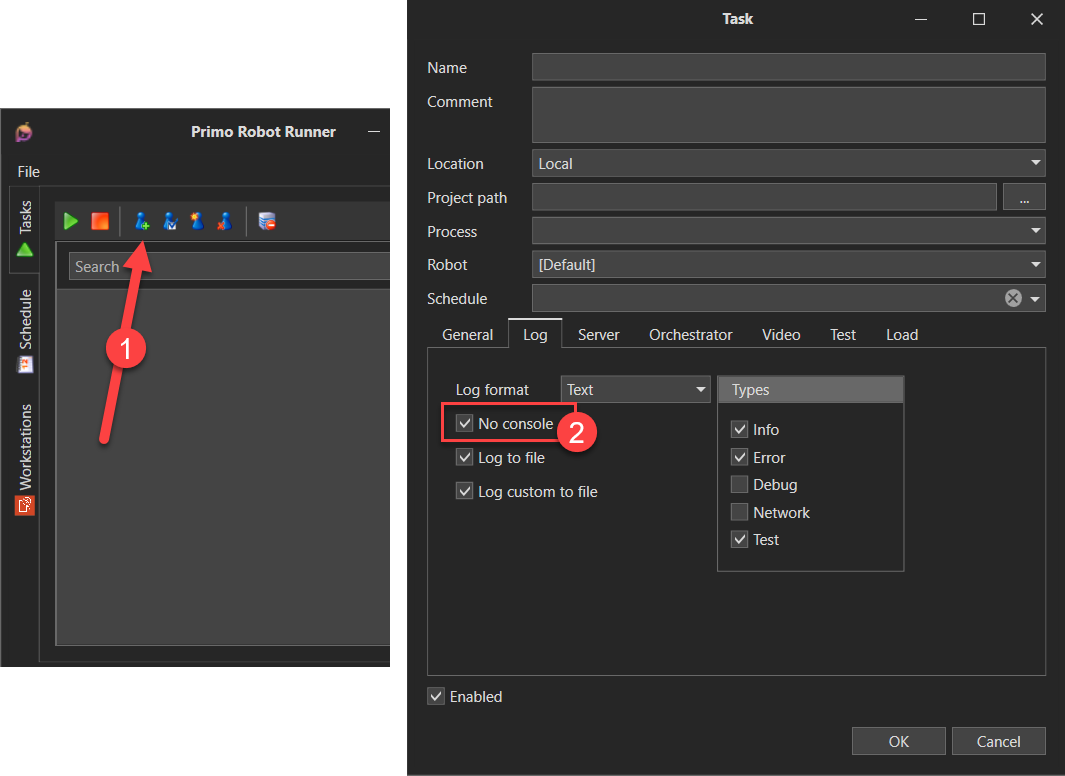Select the Schedule side tab in Runner
This screenshot has height=776, width=1065.
[x=25, y=331]
